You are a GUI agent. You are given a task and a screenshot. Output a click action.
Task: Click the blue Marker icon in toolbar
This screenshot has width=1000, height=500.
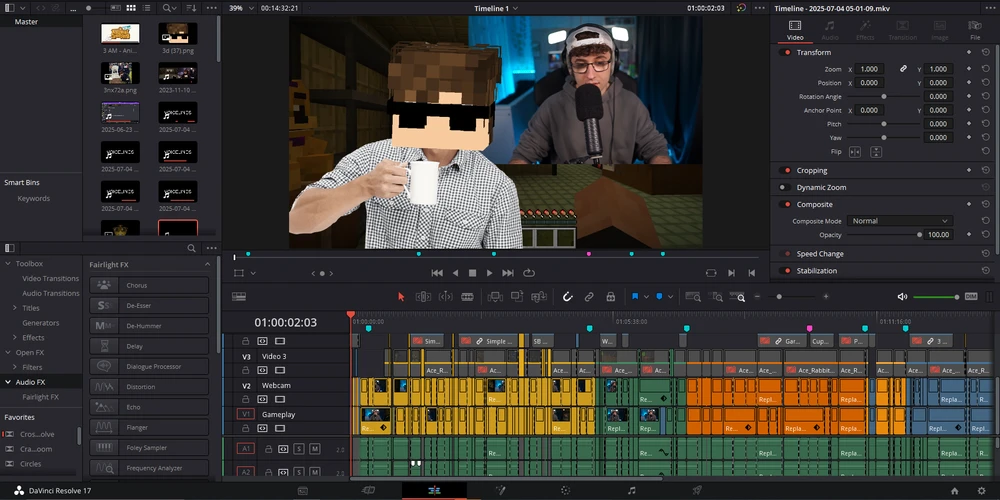click(659, 297)
